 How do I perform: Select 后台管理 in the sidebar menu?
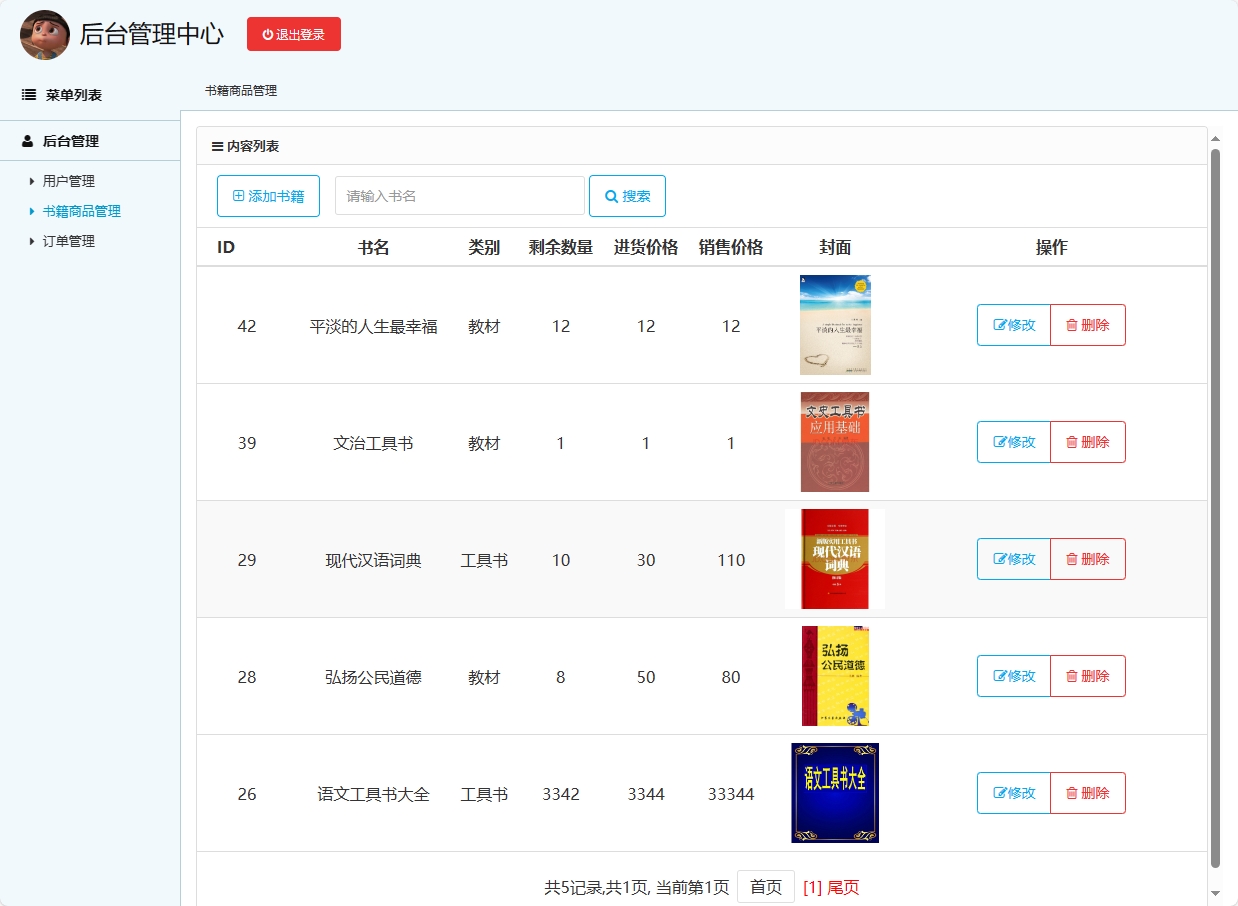coord(60,141)
